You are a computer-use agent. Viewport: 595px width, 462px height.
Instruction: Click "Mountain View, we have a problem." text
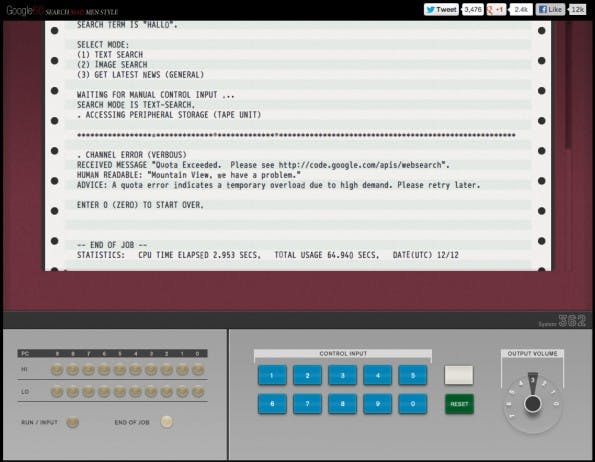(x=224, y=175)
